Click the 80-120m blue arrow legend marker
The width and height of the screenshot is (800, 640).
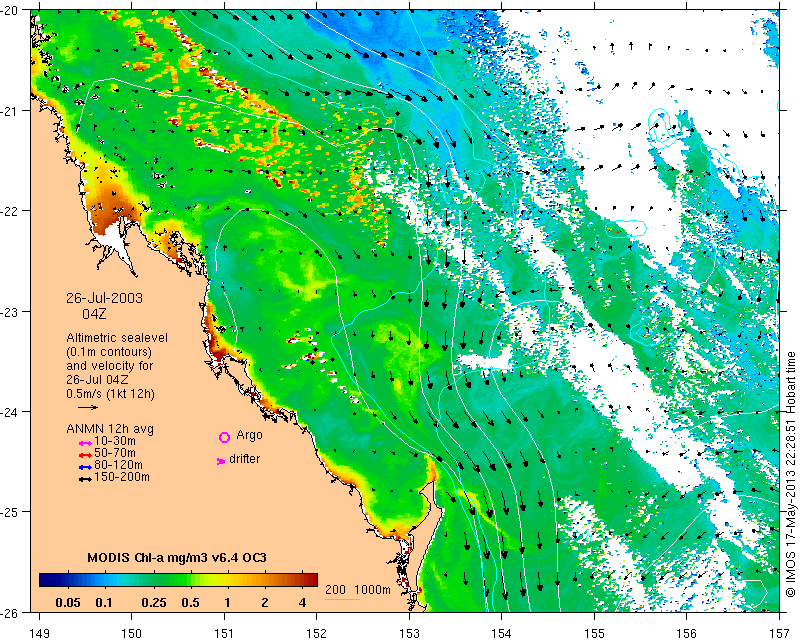tap(85, 467)
